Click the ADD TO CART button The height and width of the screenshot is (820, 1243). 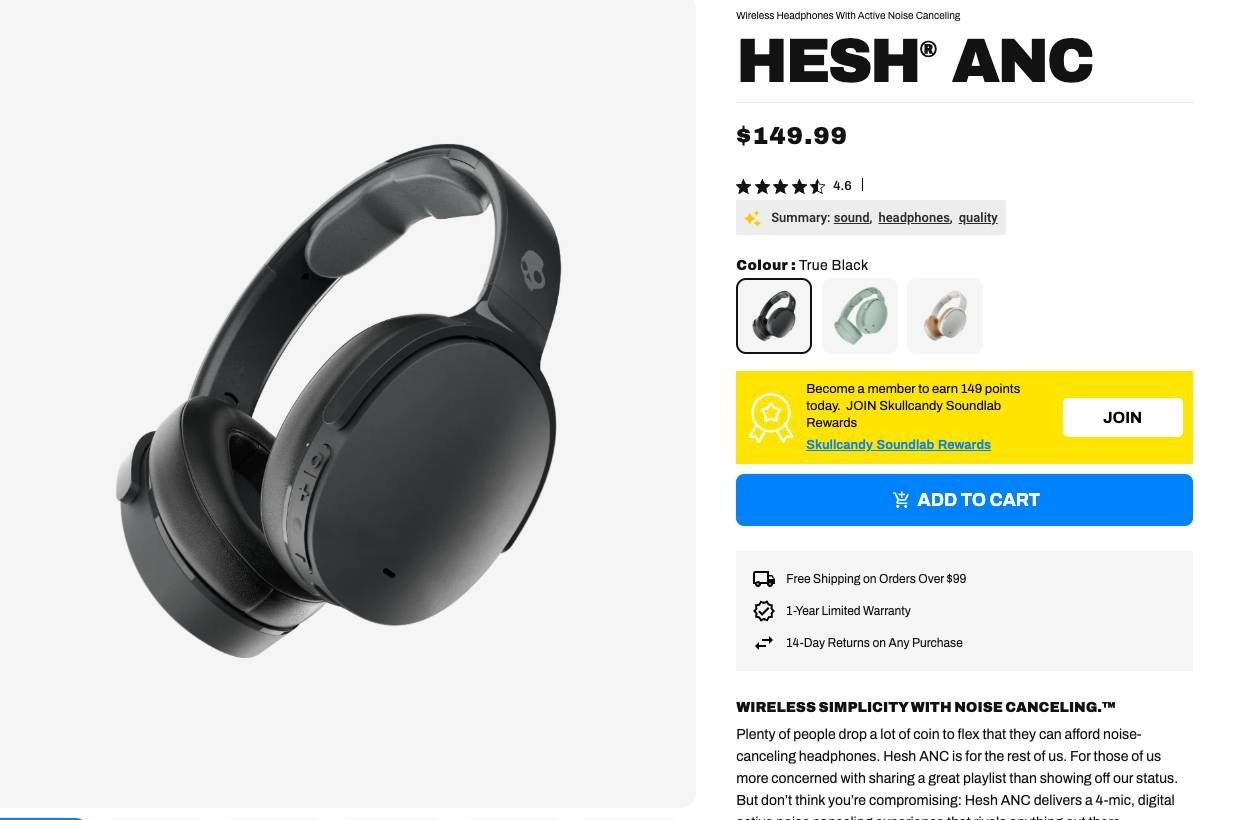(964, 500)
